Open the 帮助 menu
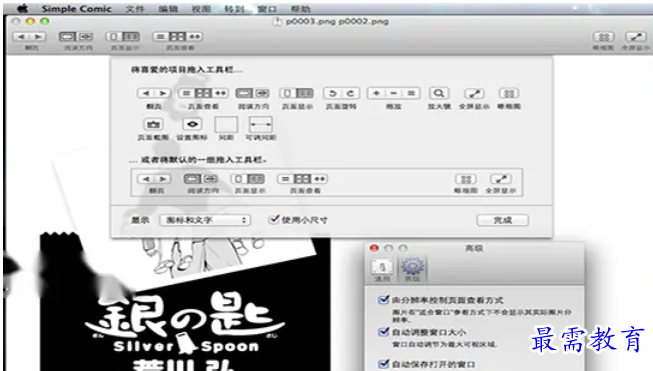Screen dimensions: 653x371 300,9
